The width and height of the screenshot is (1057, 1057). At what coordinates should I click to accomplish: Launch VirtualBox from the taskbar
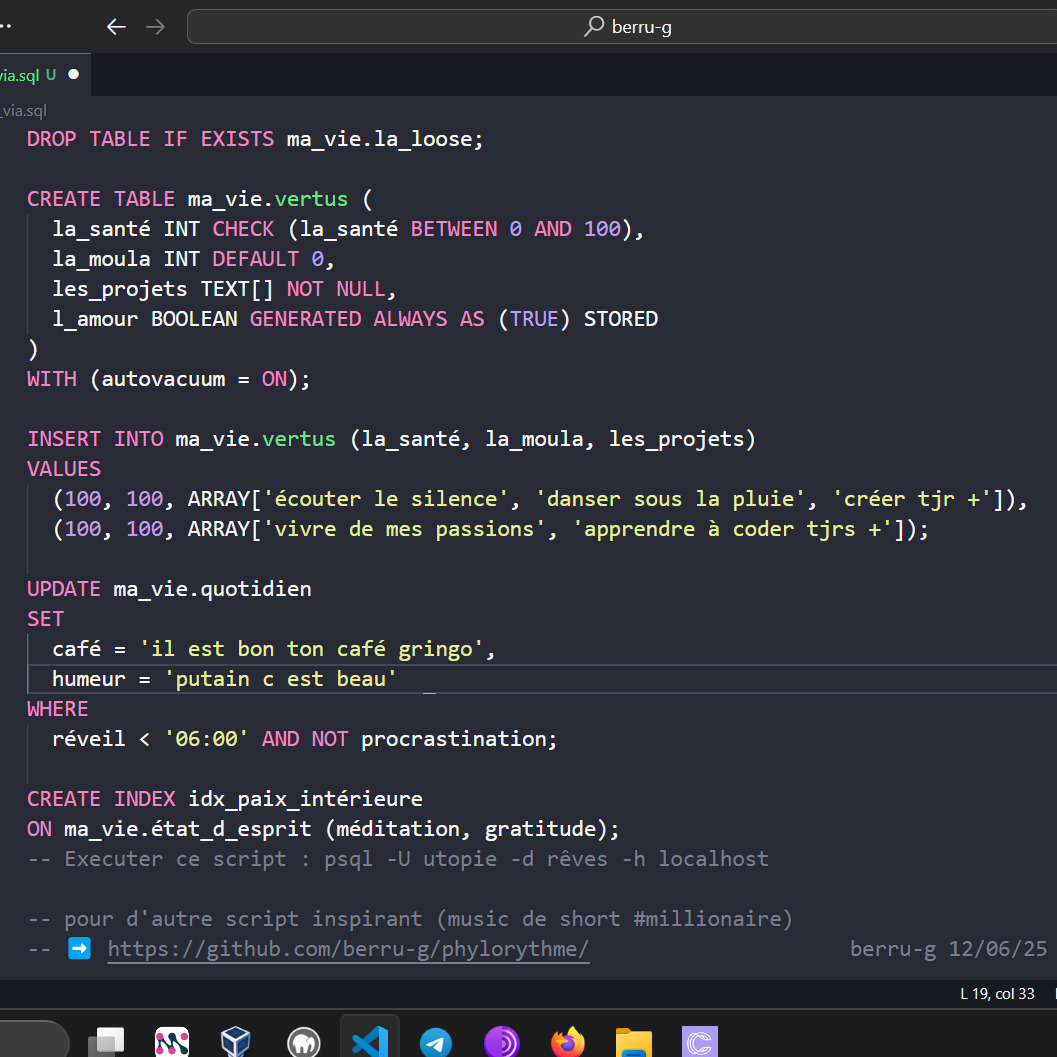tap(236, 1042)
